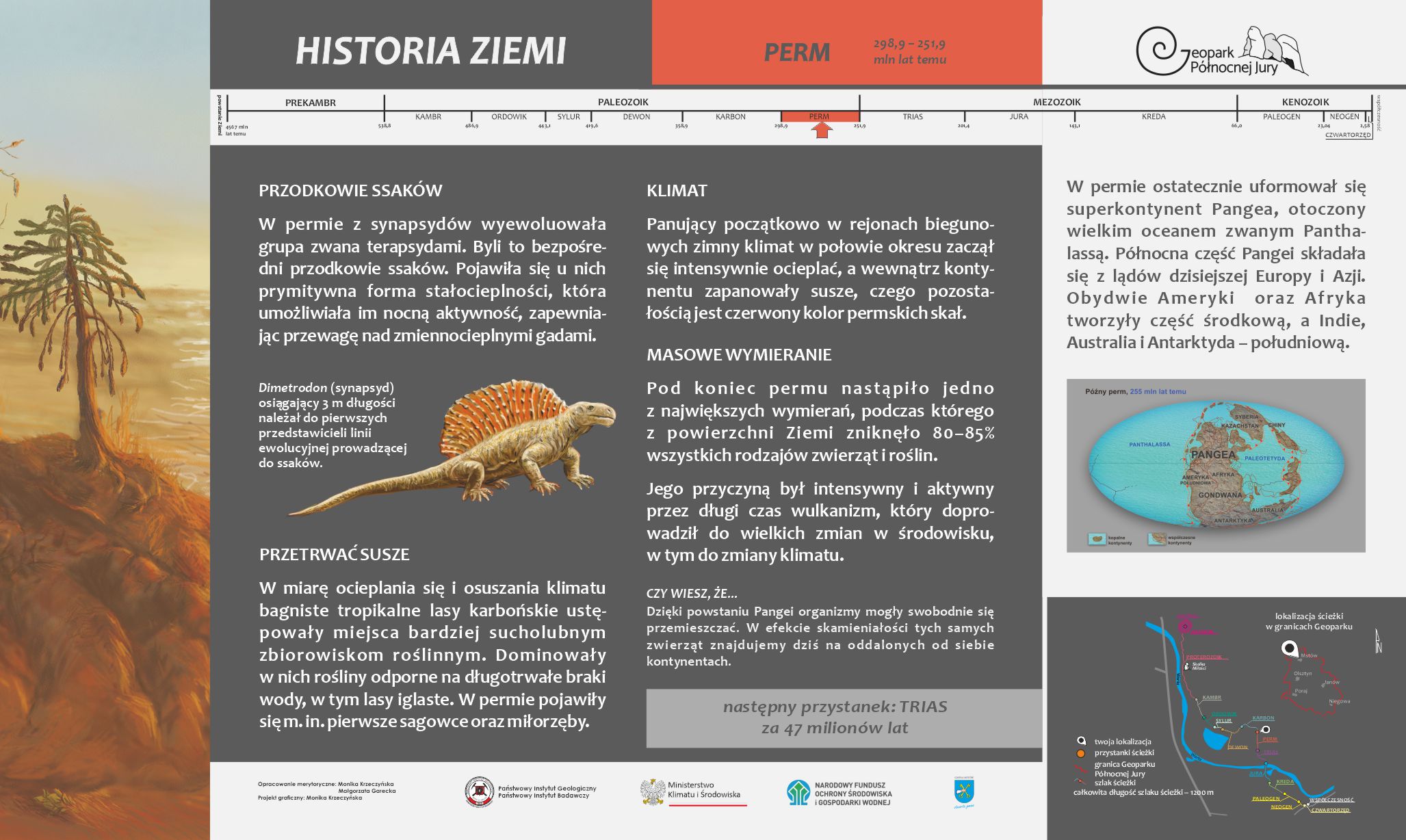1406x840 pixels.
Task: Click the Geopark Północnej Jury logo
Action: click(1221, 51)
